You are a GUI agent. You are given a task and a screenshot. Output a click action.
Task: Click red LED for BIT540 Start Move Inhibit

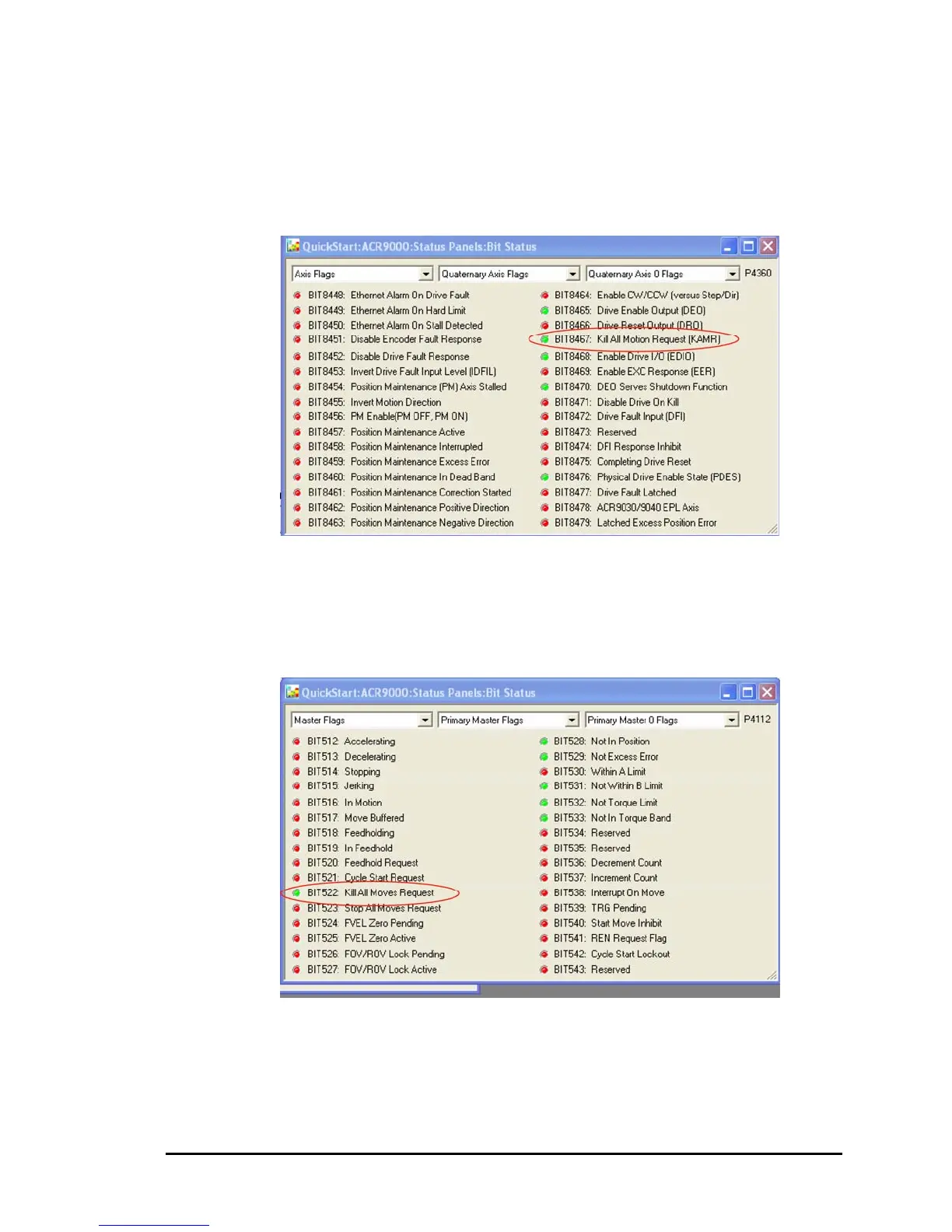pyautogui.click(x=544, y=923)
